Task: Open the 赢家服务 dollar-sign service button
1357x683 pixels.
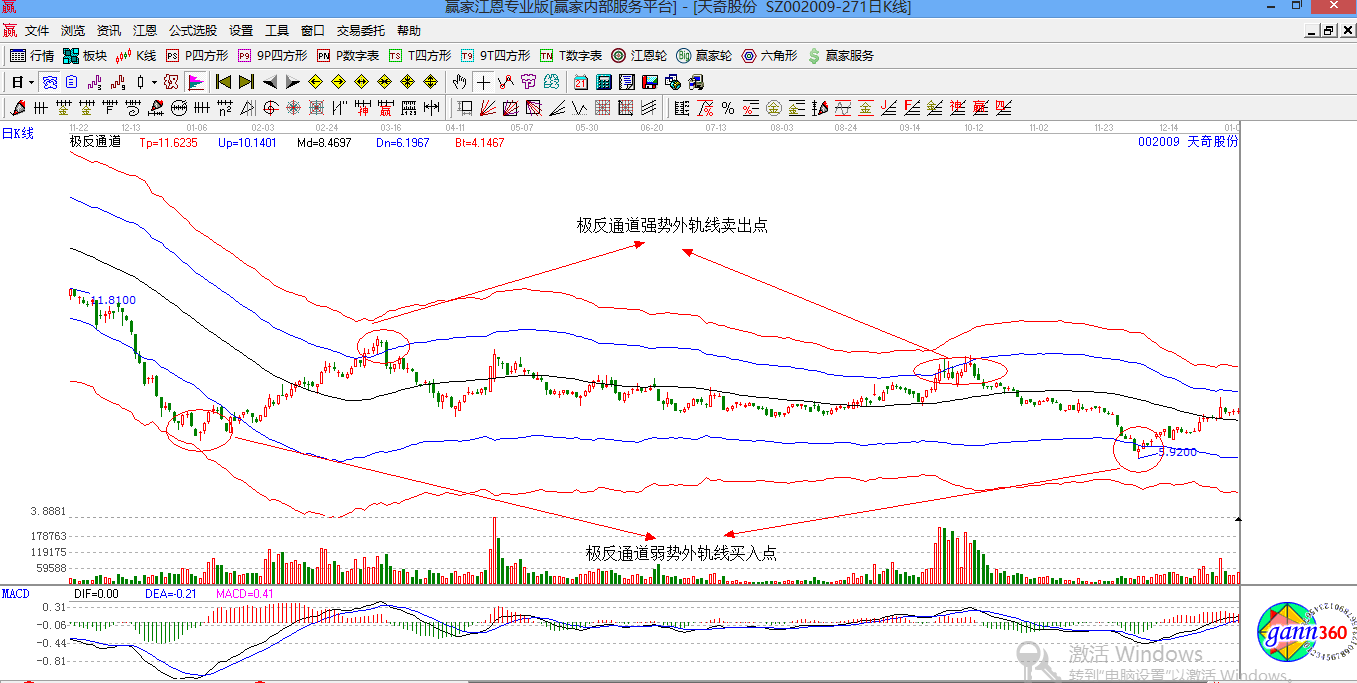Action: (840, 56)
